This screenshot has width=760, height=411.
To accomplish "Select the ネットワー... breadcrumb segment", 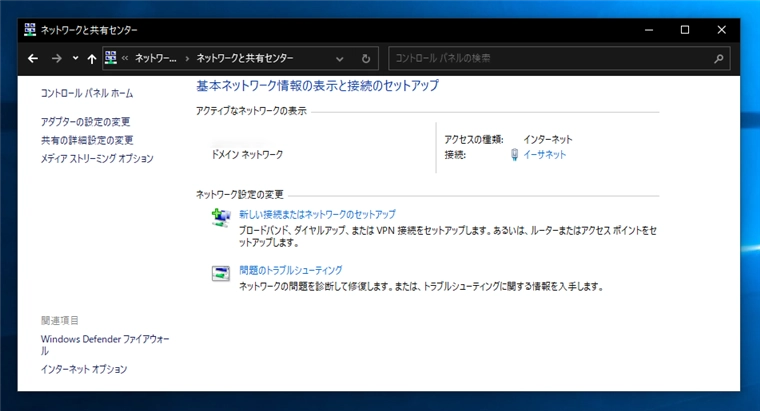I will coord(156,58).
